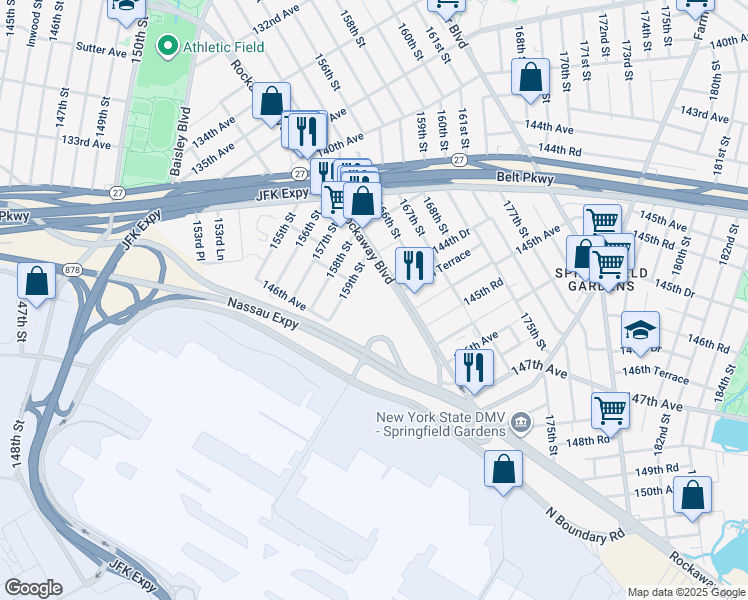Viewport: 748px width, 600px height.
Task: Click the 878 route shield
Action: coord(72,270)
